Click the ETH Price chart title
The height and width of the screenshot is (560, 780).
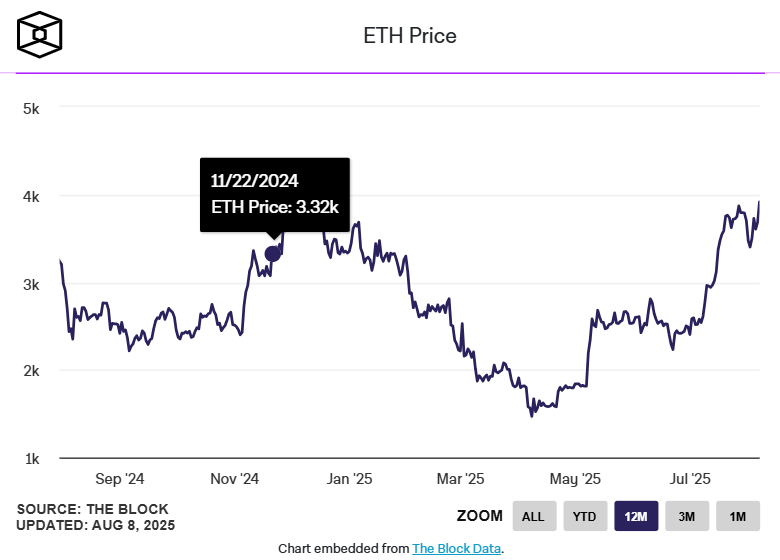click(x=409, y=36)
